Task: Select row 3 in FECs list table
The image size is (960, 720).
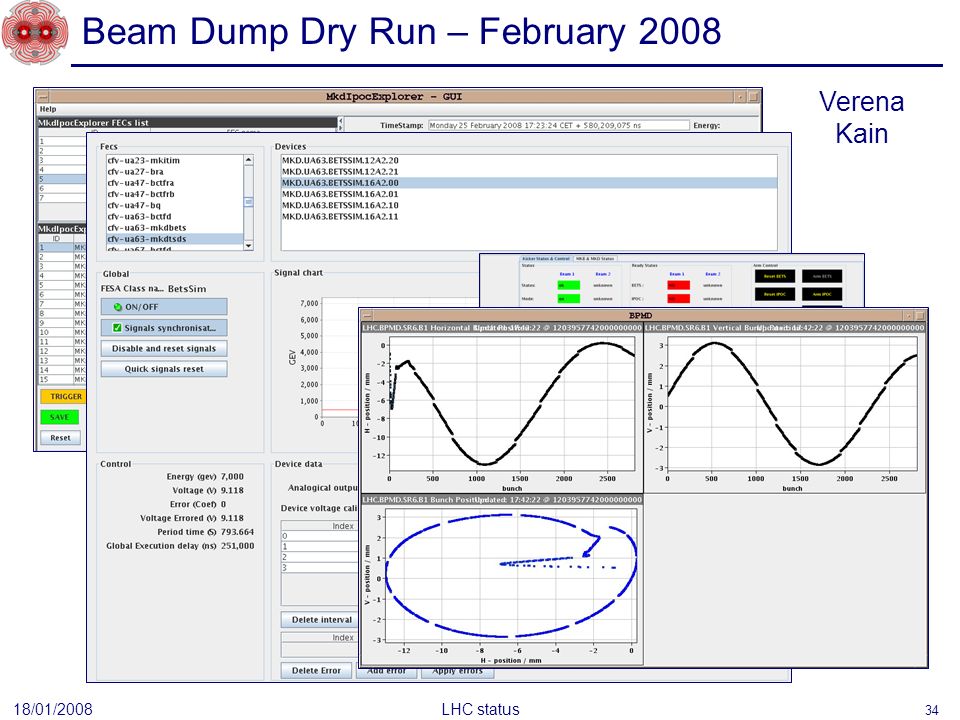Action: tap(62, 160)
